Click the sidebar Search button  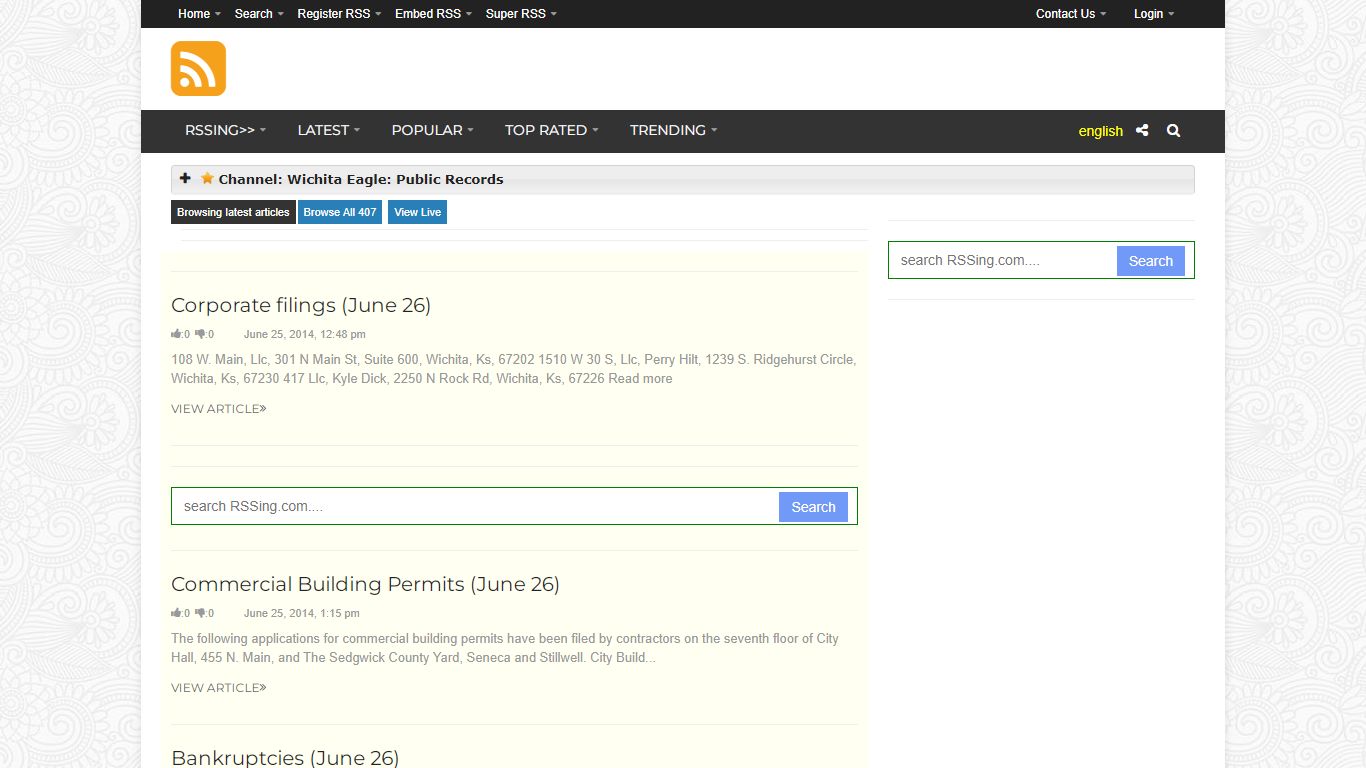pyautogui.click(x=1150, y=261)
